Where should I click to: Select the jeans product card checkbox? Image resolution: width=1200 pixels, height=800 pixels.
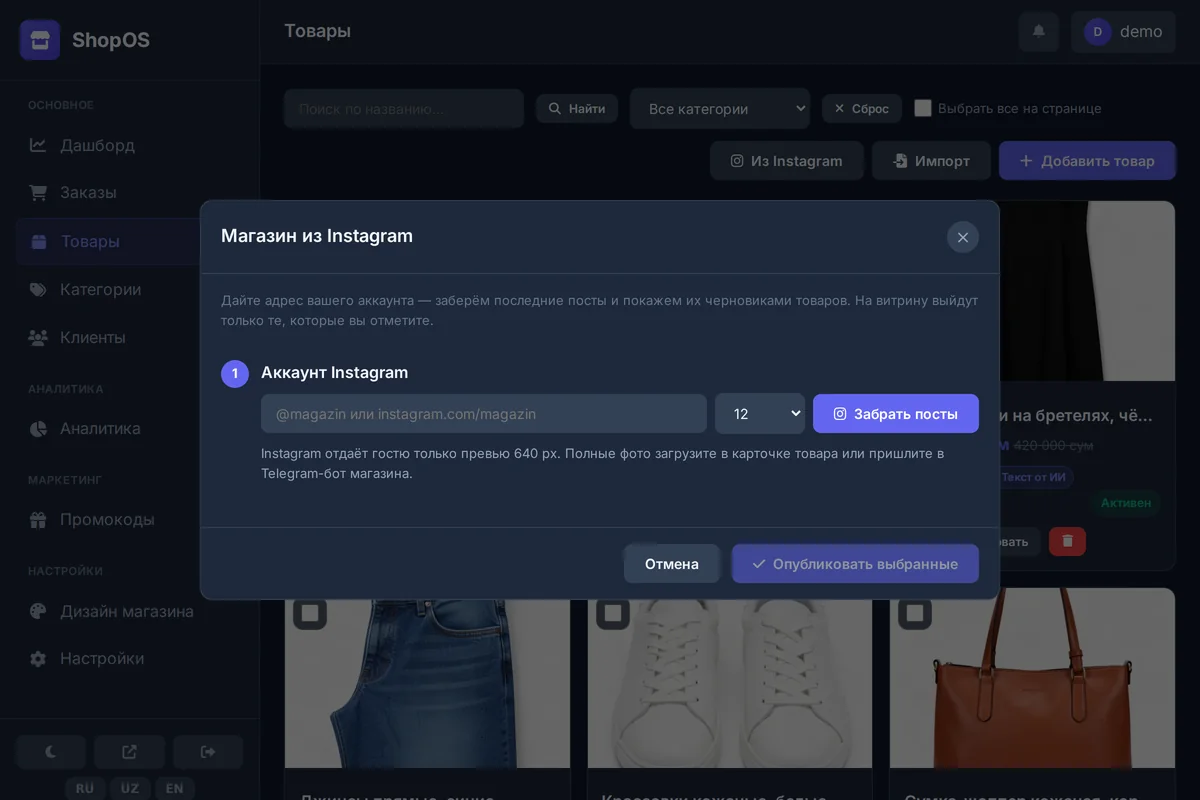click(x=310, y=613)
